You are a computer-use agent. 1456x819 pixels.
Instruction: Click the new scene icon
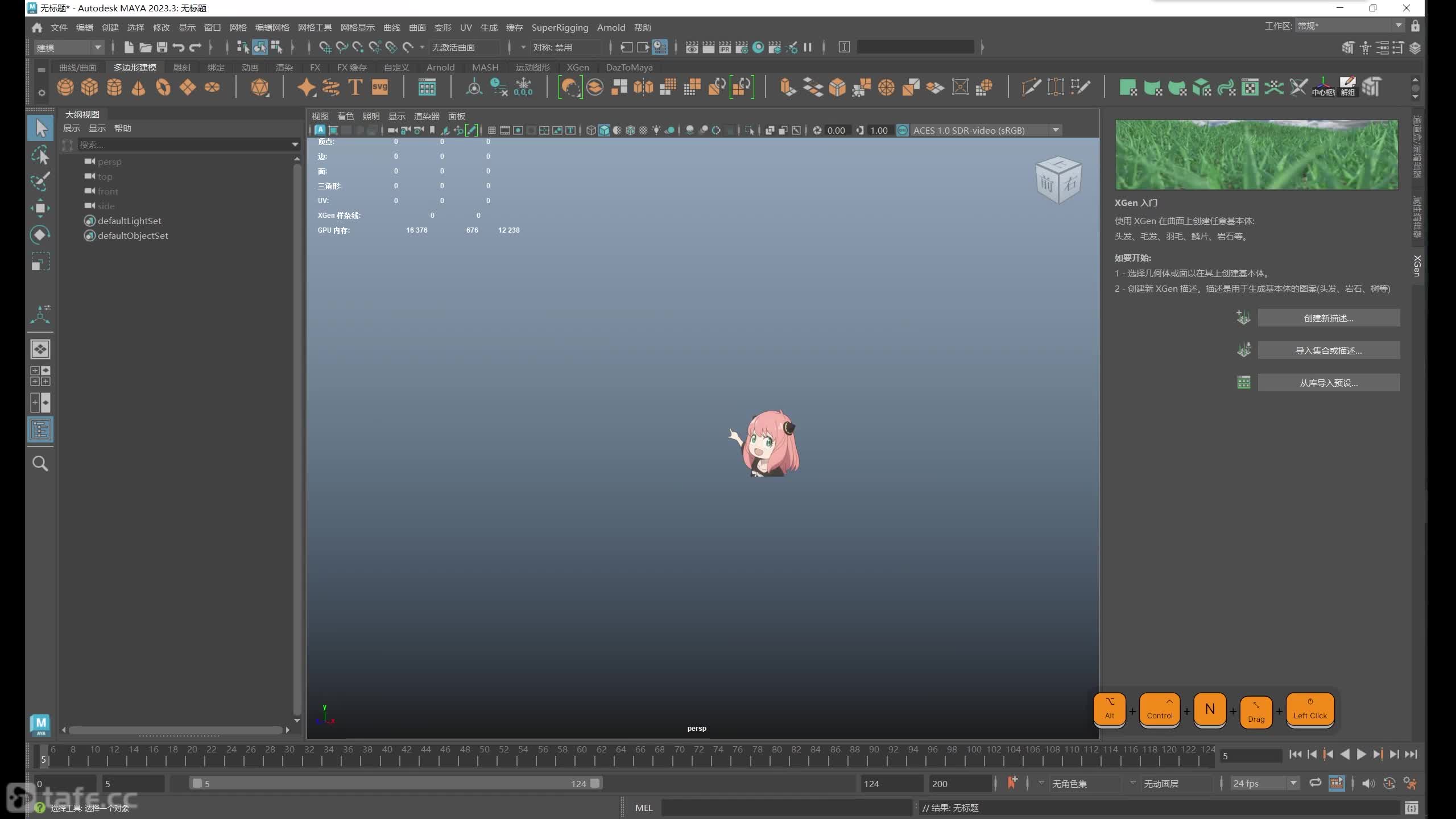tap(129, 47)
